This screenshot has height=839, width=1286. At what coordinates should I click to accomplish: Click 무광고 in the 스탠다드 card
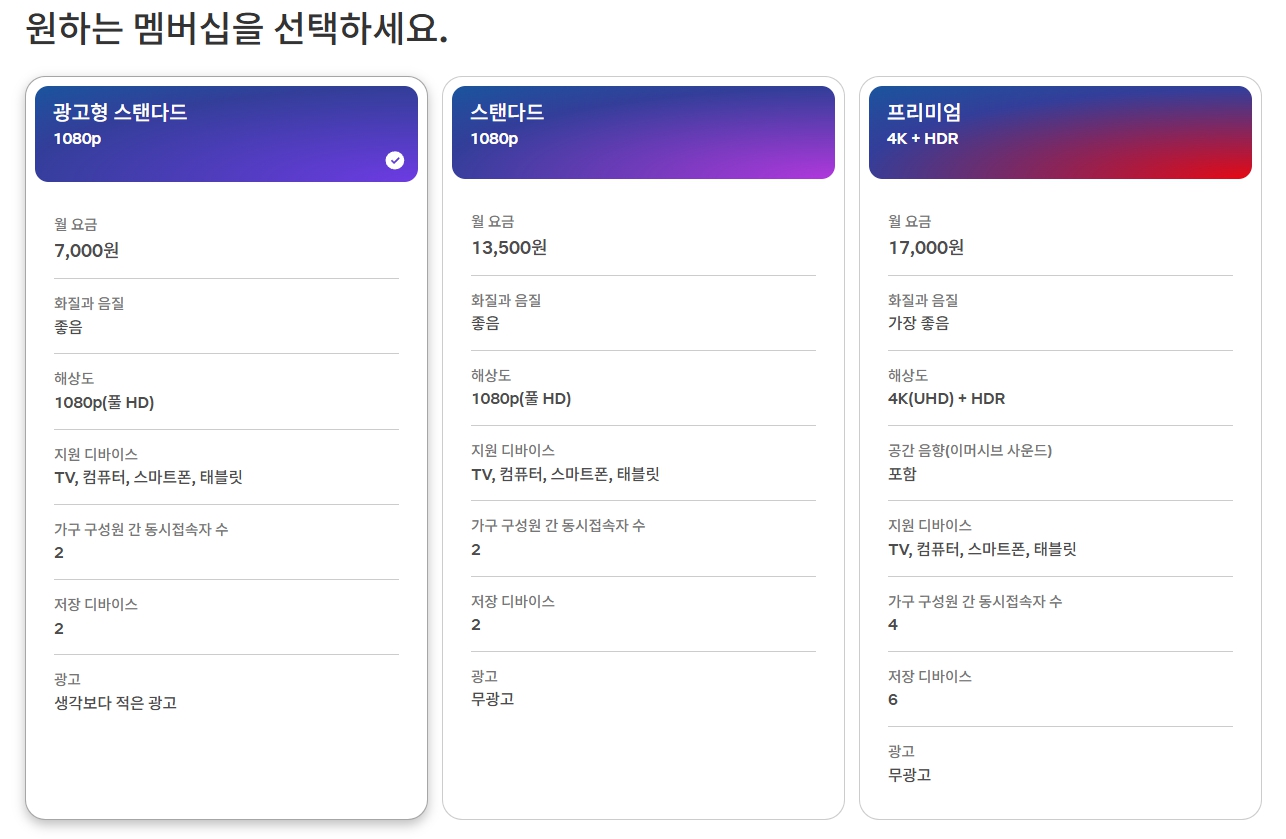pos(493,699)
